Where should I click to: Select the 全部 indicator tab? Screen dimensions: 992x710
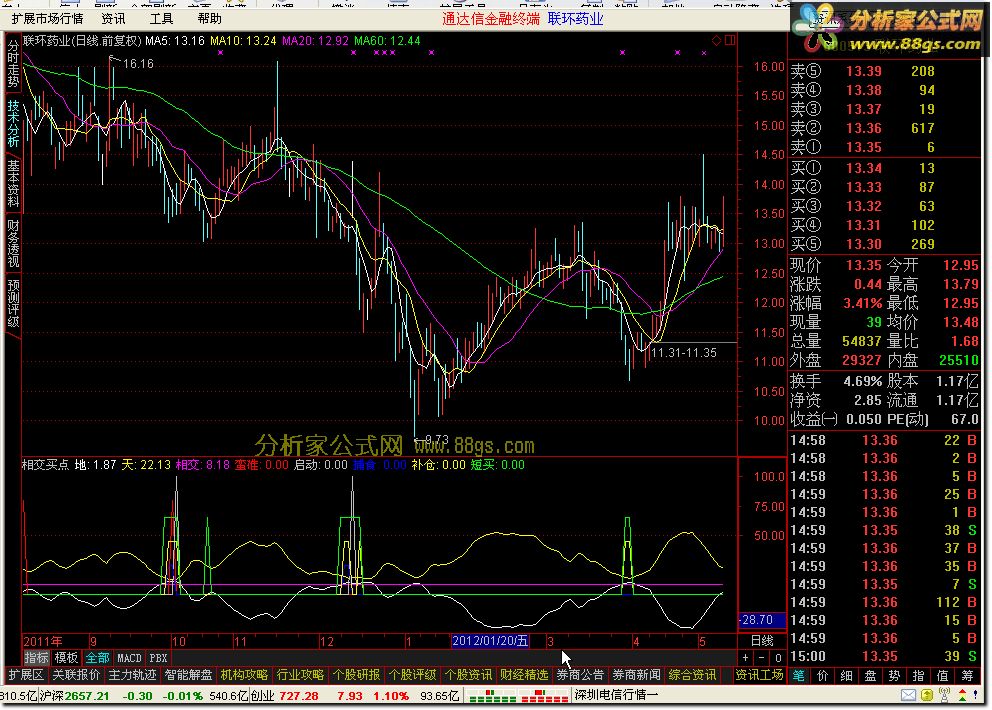[97, 657]
